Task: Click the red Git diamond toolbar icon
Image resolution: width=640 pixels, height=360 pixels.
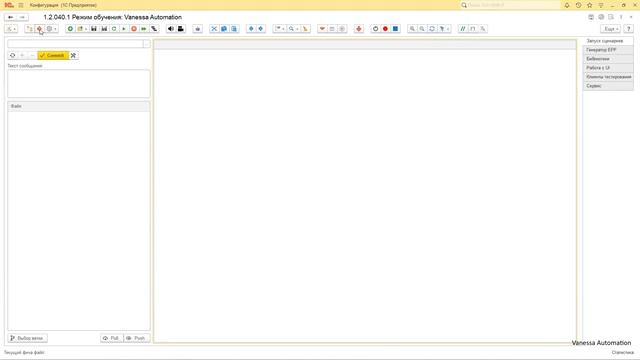Action: click(39, 29)
